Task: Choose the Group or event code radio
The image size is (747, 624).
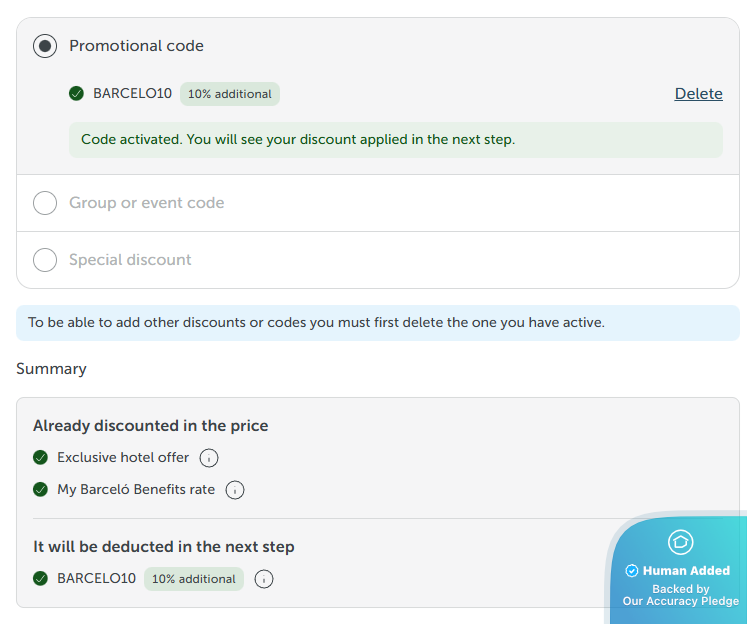Action: point(45,203)
